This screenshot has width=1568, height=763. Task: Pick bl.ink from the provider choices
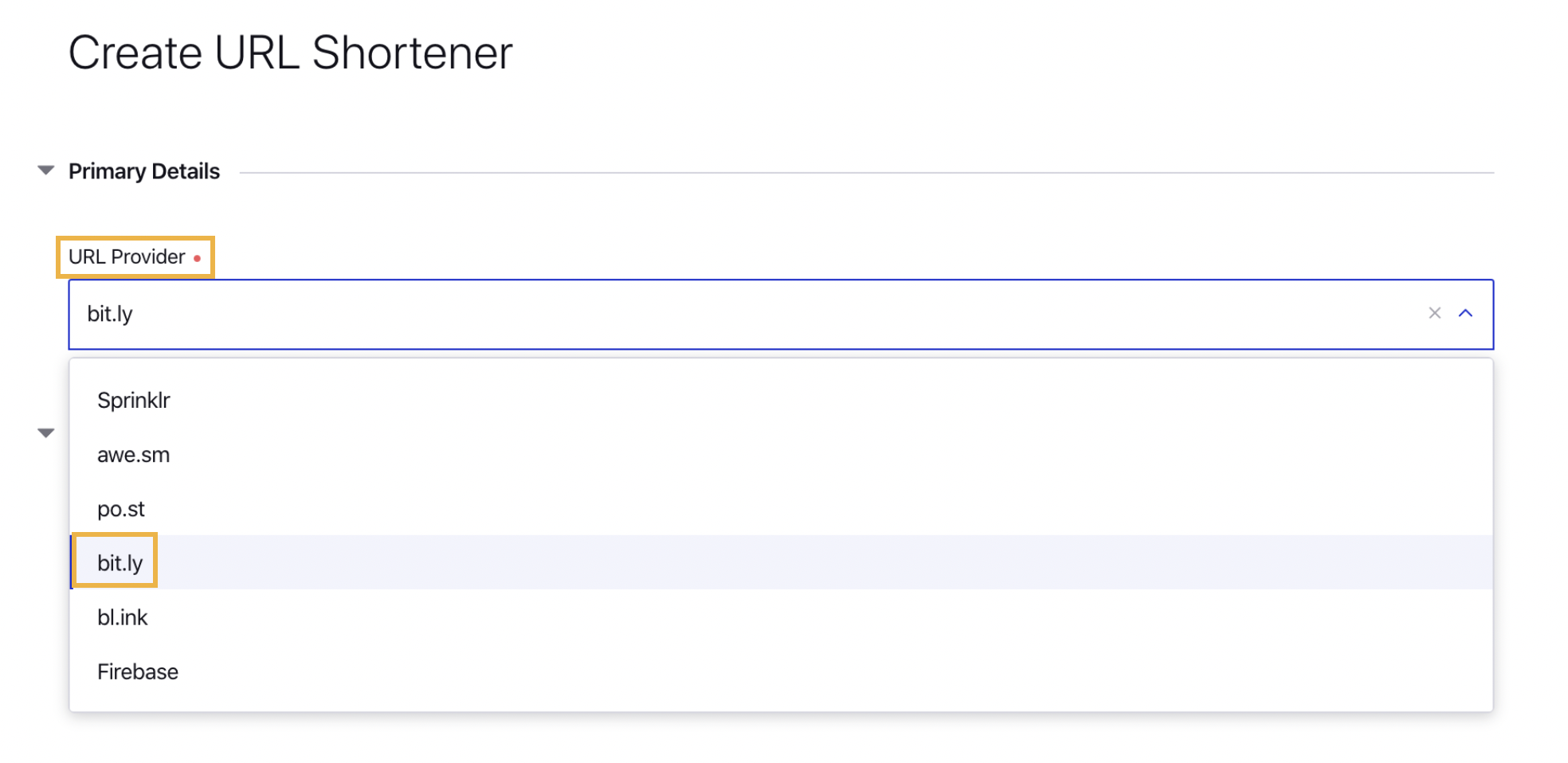(123, 617)
